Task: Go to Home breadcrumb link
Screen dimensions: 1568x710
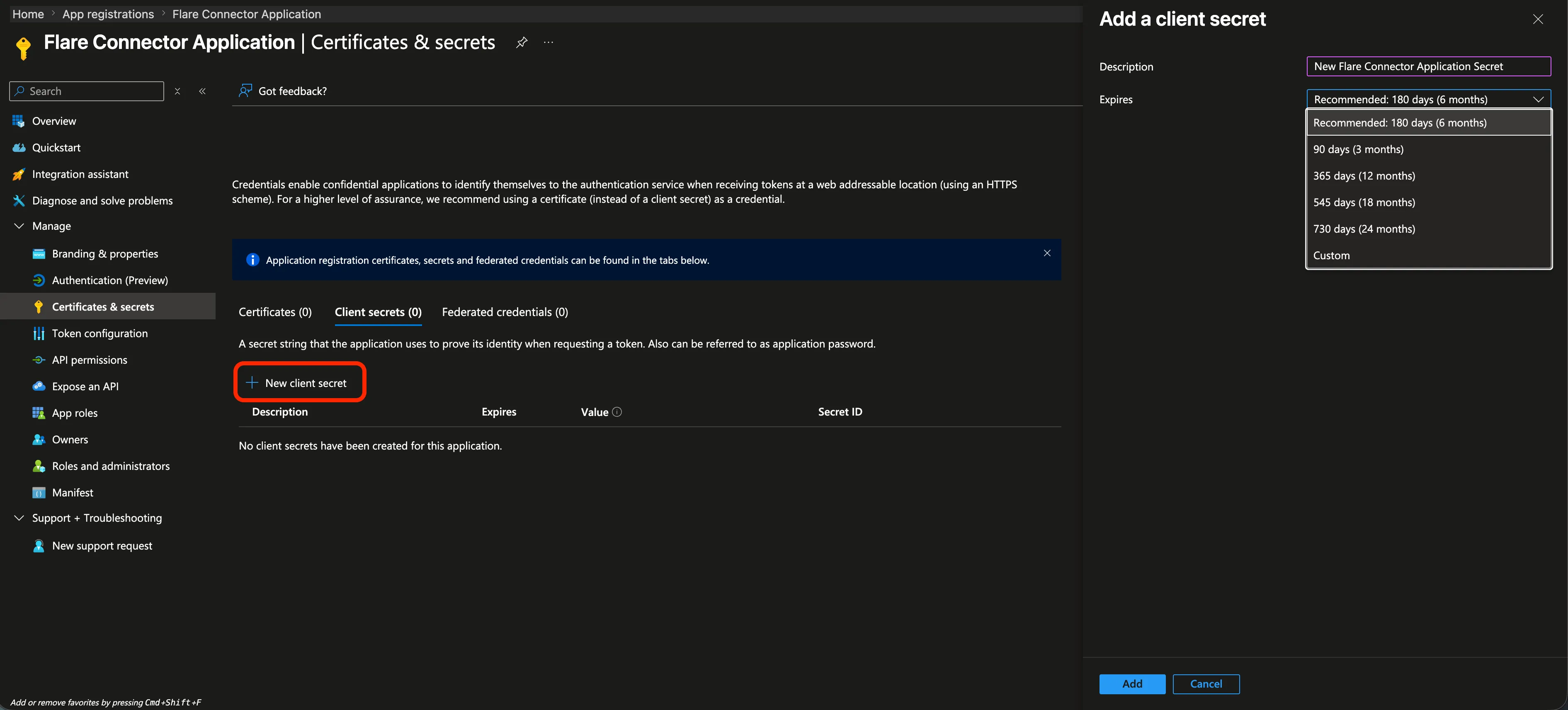Action: tap(28, 14)
